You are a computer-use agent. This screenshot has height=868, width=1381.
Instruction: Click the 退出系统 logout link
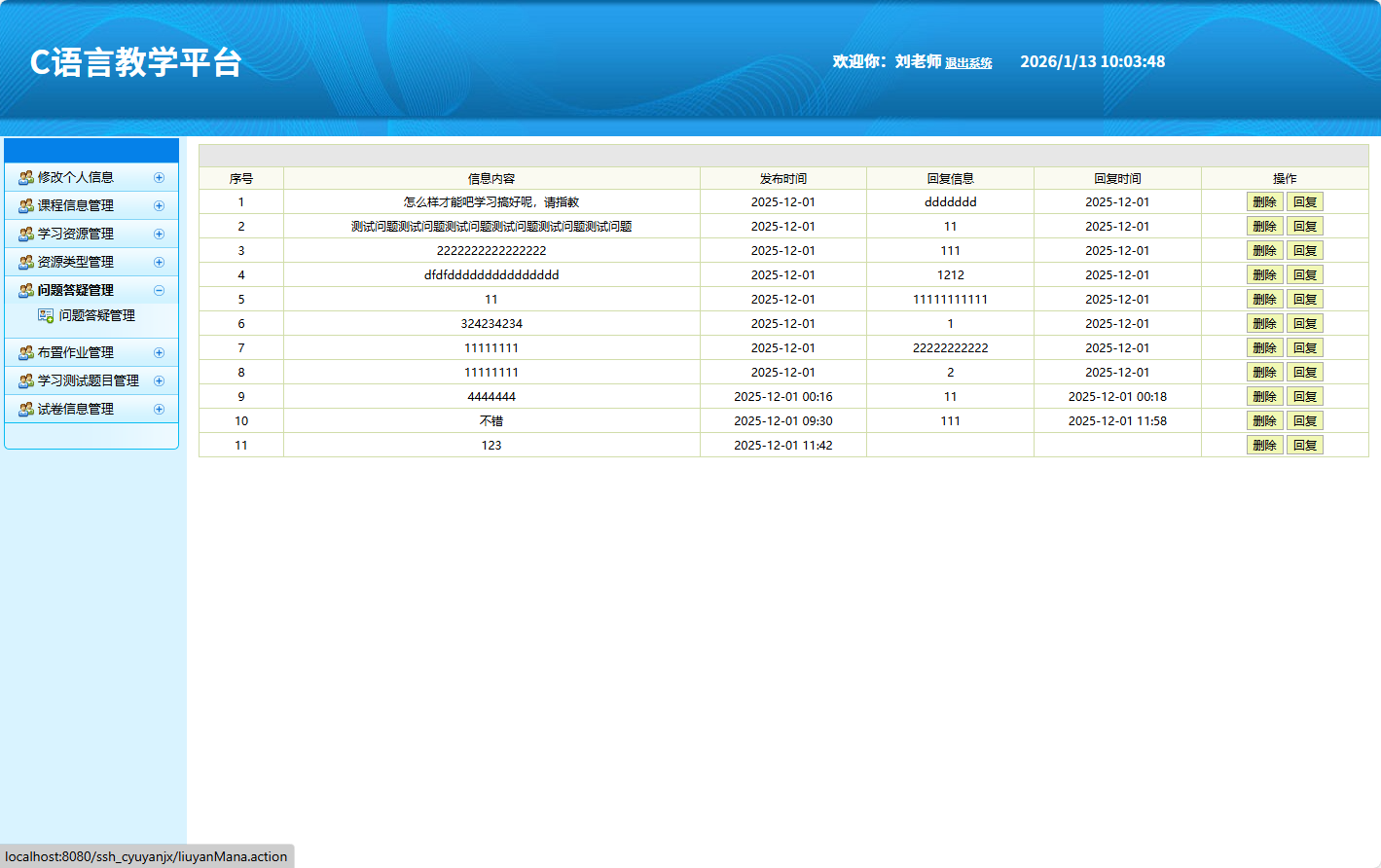click(x=968, y=63)
